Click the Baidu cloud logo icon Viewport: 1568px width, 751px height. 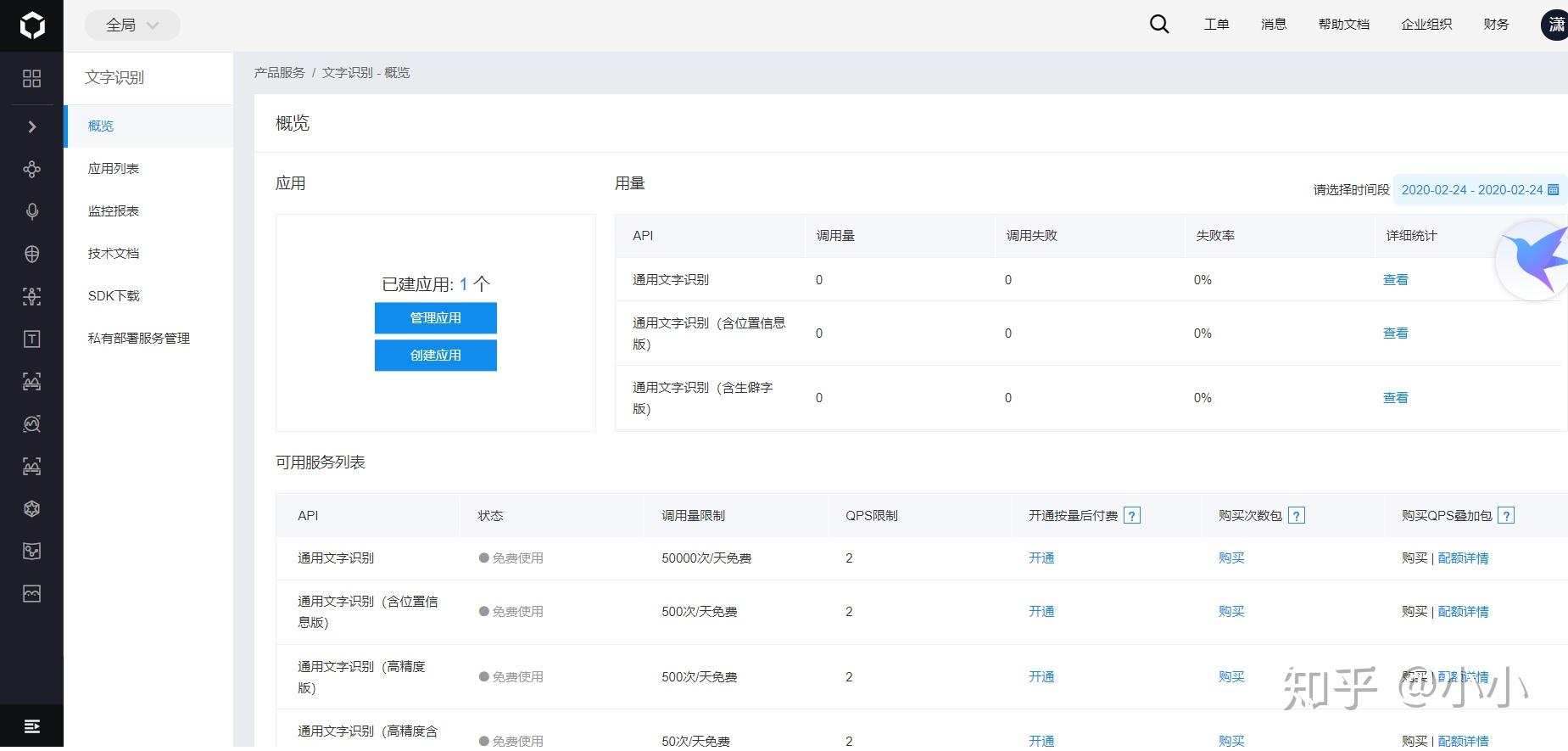pyautogui.click(x=31, y=25)
